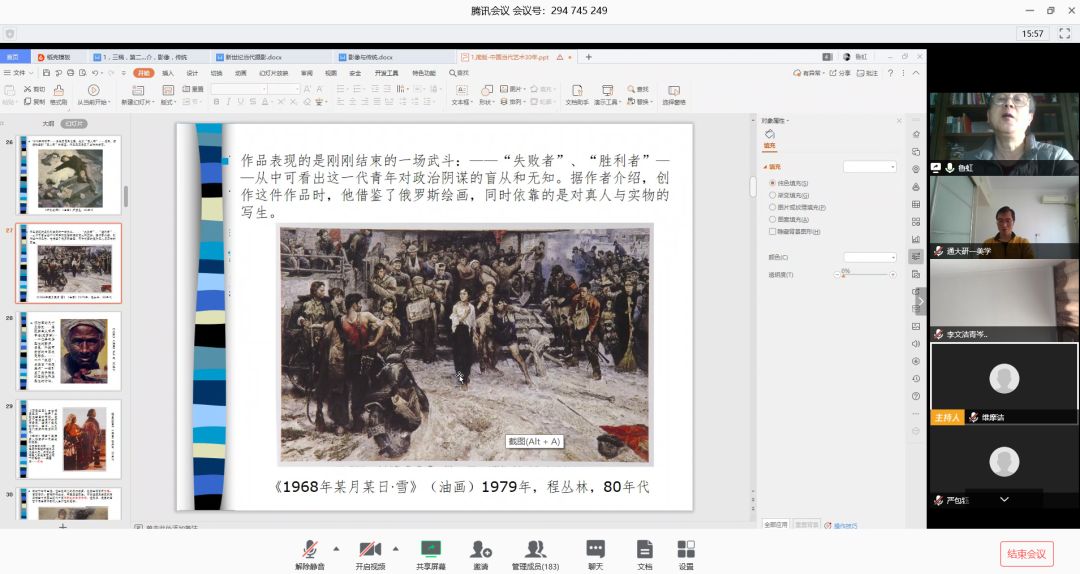Click the 分享 share button
Screen dimensions: 1080x574
(842, 73)
